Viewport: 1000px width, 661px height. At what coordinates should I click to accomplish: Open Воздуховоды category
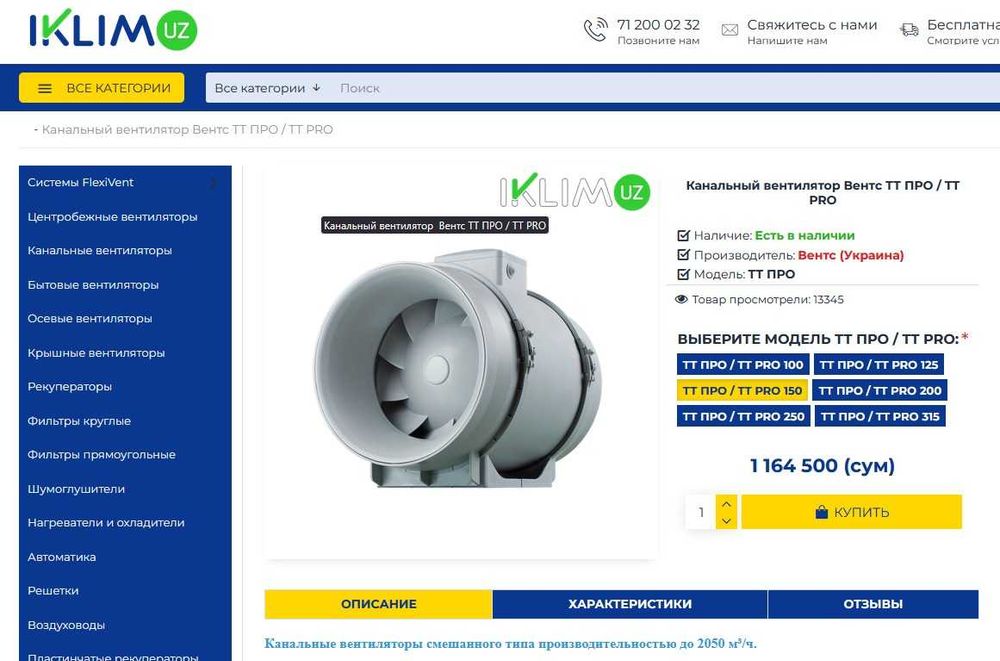66,625
